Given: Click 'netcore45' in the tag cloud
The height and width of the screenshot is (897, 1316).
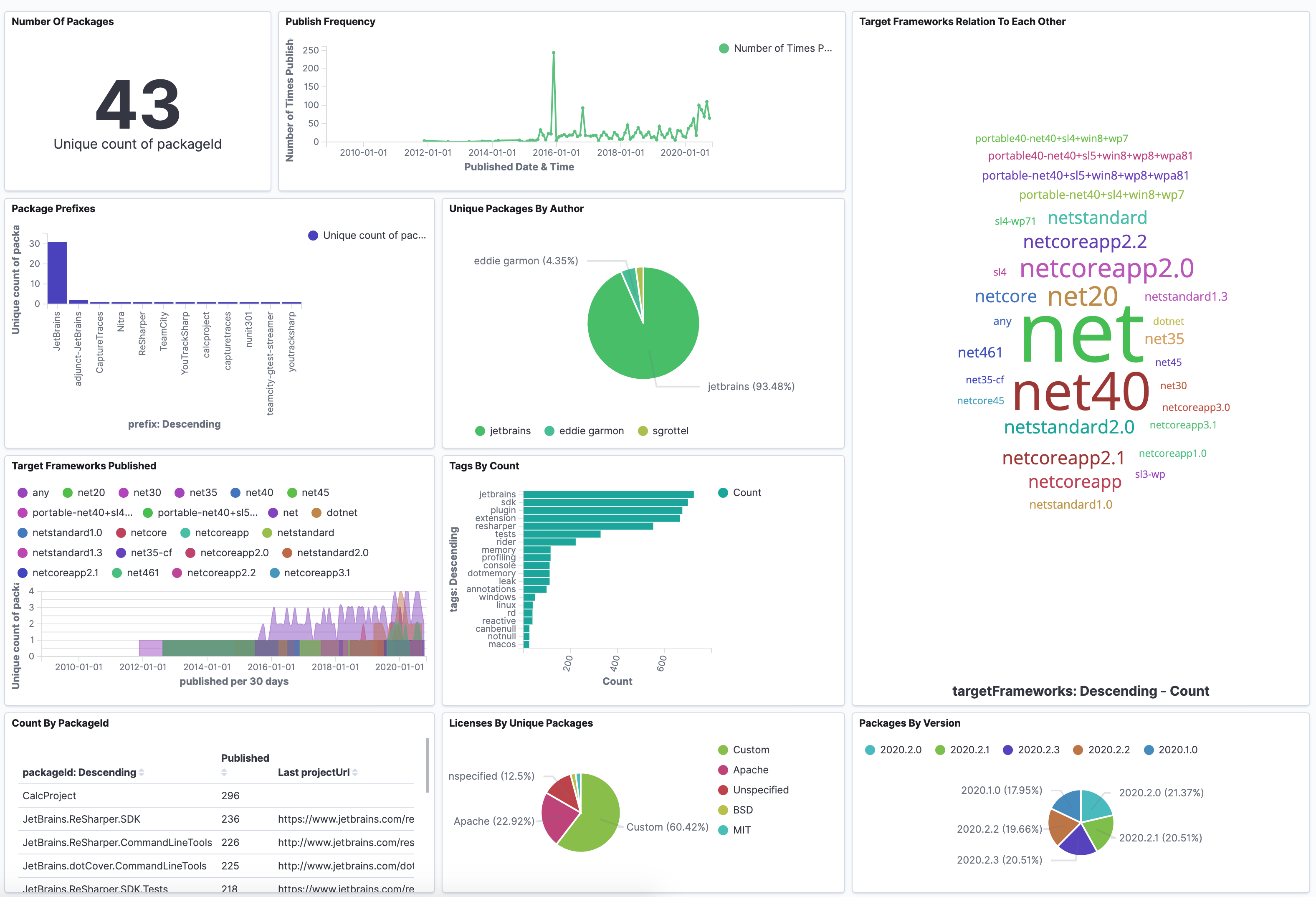Looking at the screenshot, I should (x=980, y=401).
